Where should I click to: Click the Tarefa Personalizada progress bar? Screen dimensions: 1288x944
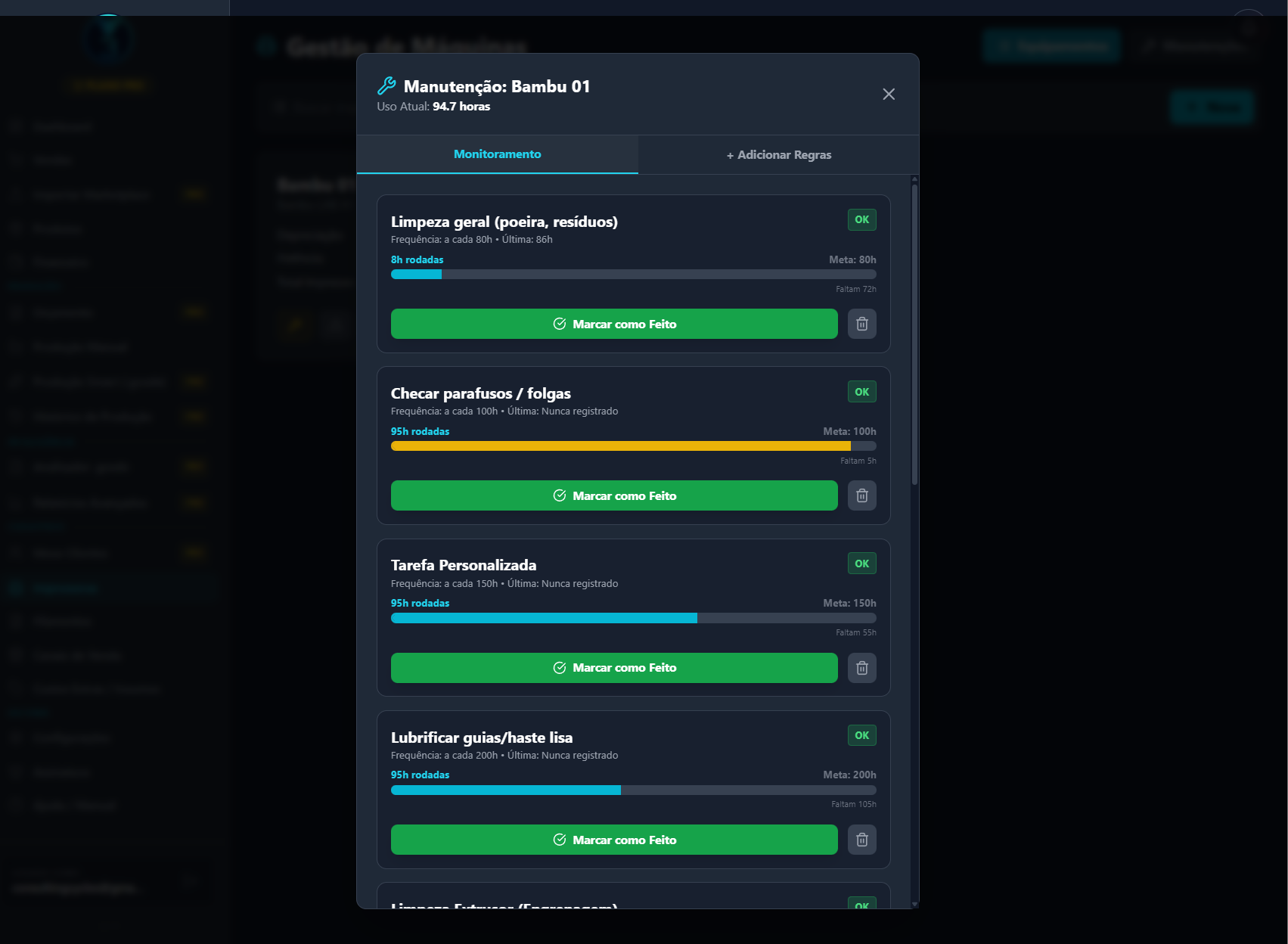click(x=633, y=618)
